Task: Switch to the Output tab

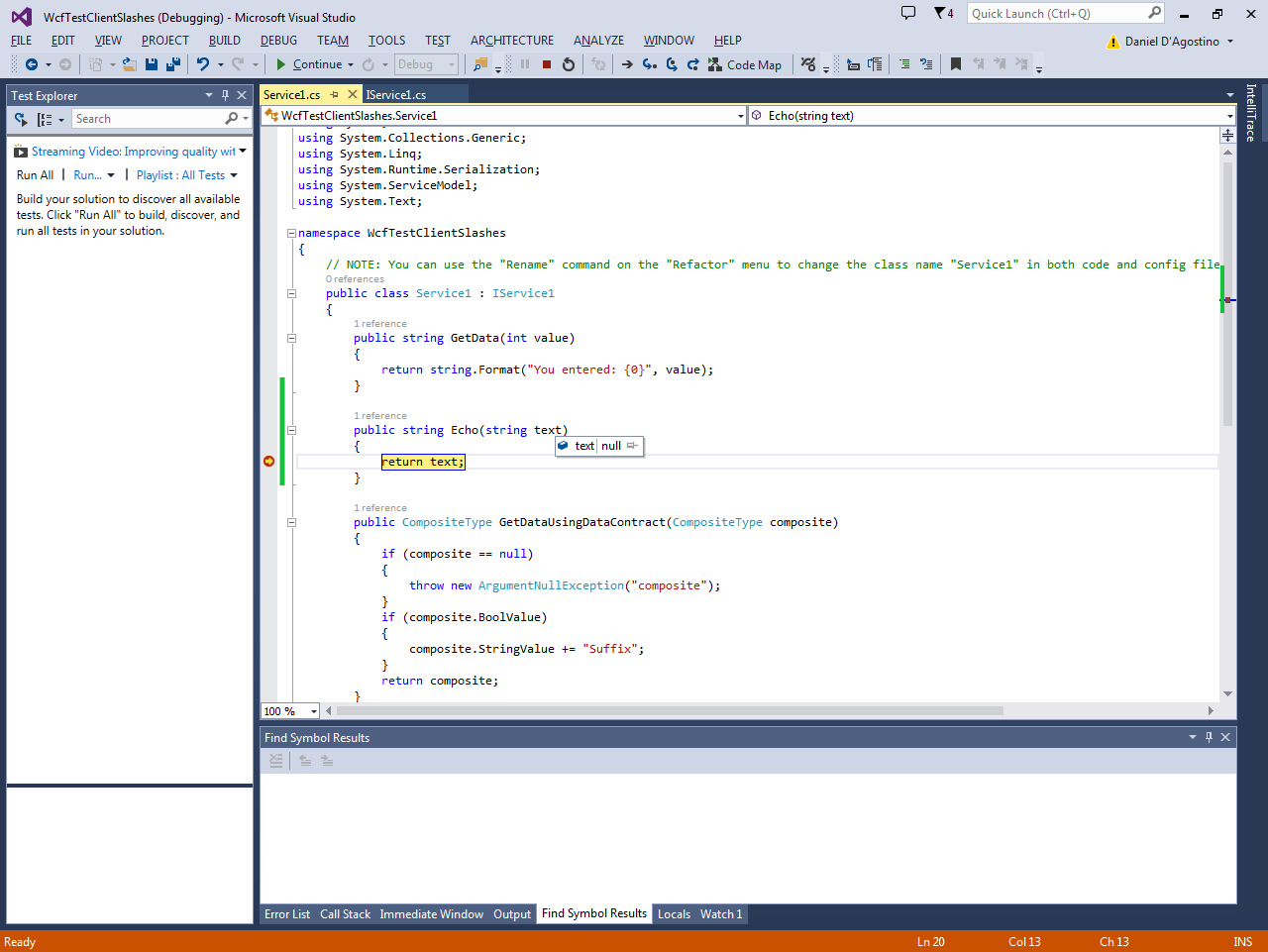Action: point(512,914)
